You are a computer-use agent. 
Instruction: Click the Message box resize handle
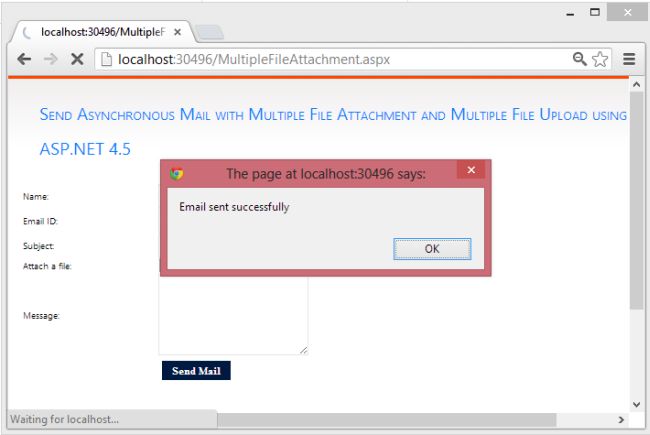[x=304, y=350]
